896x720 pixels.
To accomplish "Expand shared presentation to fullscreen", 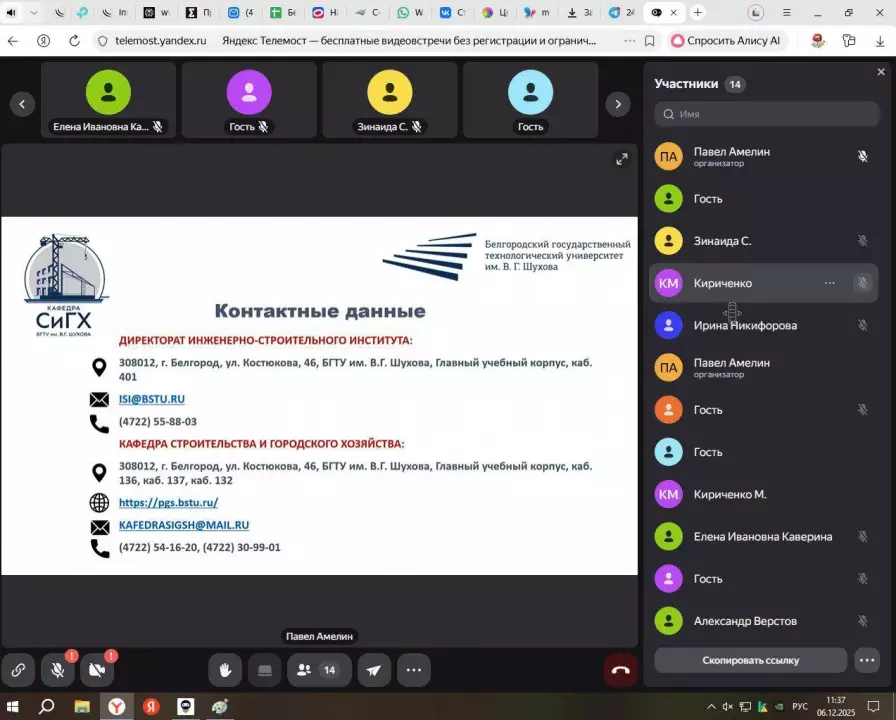I will point(621,159).
